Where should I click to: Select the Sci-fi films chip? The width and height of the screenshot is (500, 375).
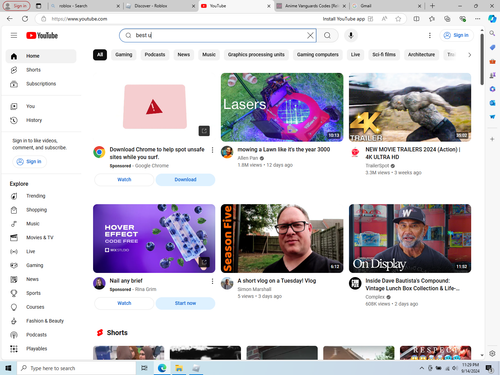tap(384, 55)
